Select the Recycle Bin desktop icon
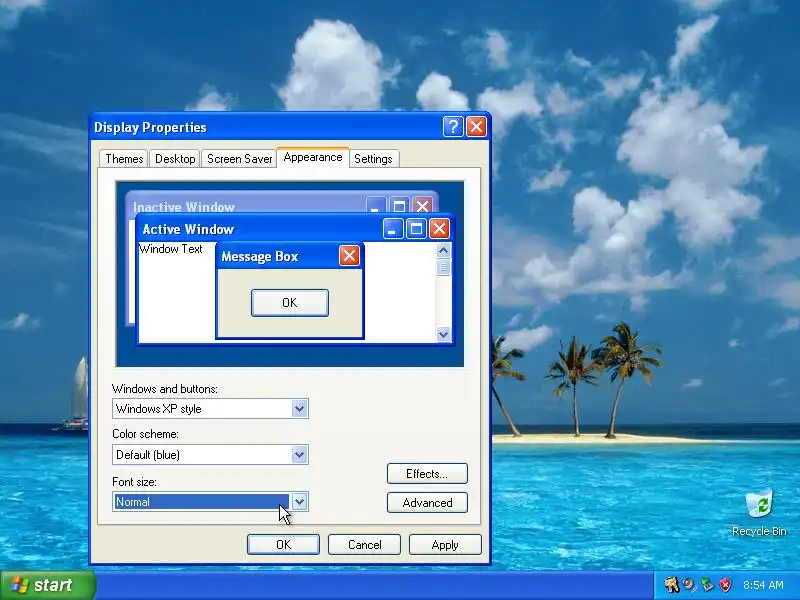Image resolution: width=800 pixels, height=600 pixels. pyautogui.click(x=759, y=513)
